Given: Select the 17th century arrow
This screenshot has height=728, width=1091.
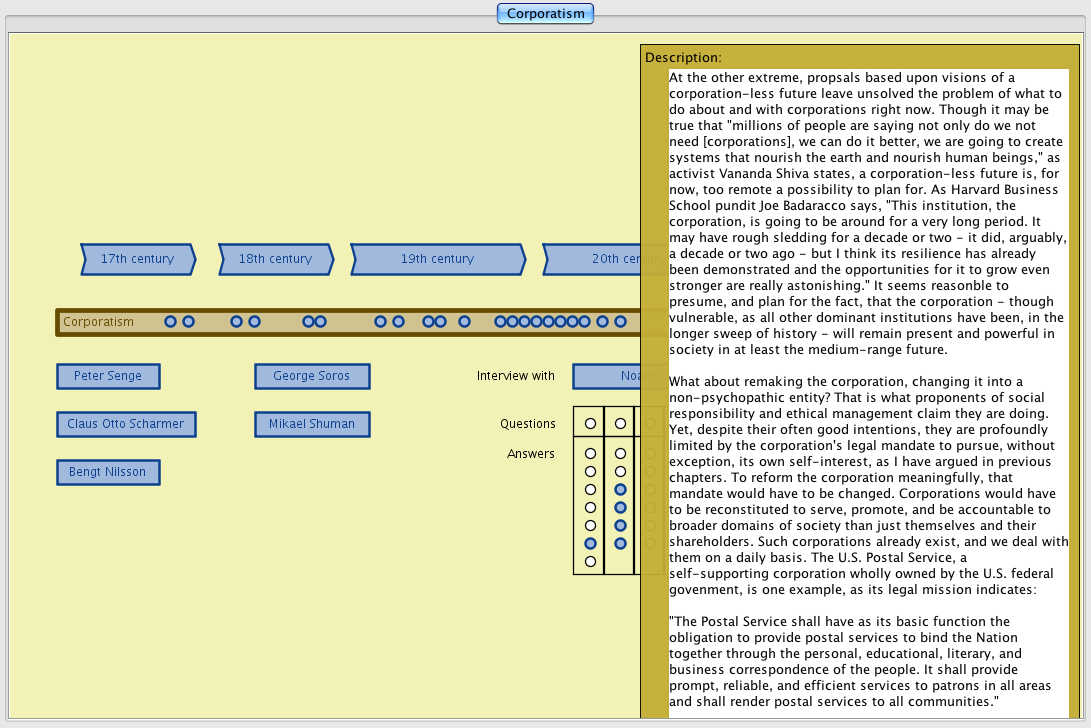Looking at the screenshot, I should coord(138,259).
